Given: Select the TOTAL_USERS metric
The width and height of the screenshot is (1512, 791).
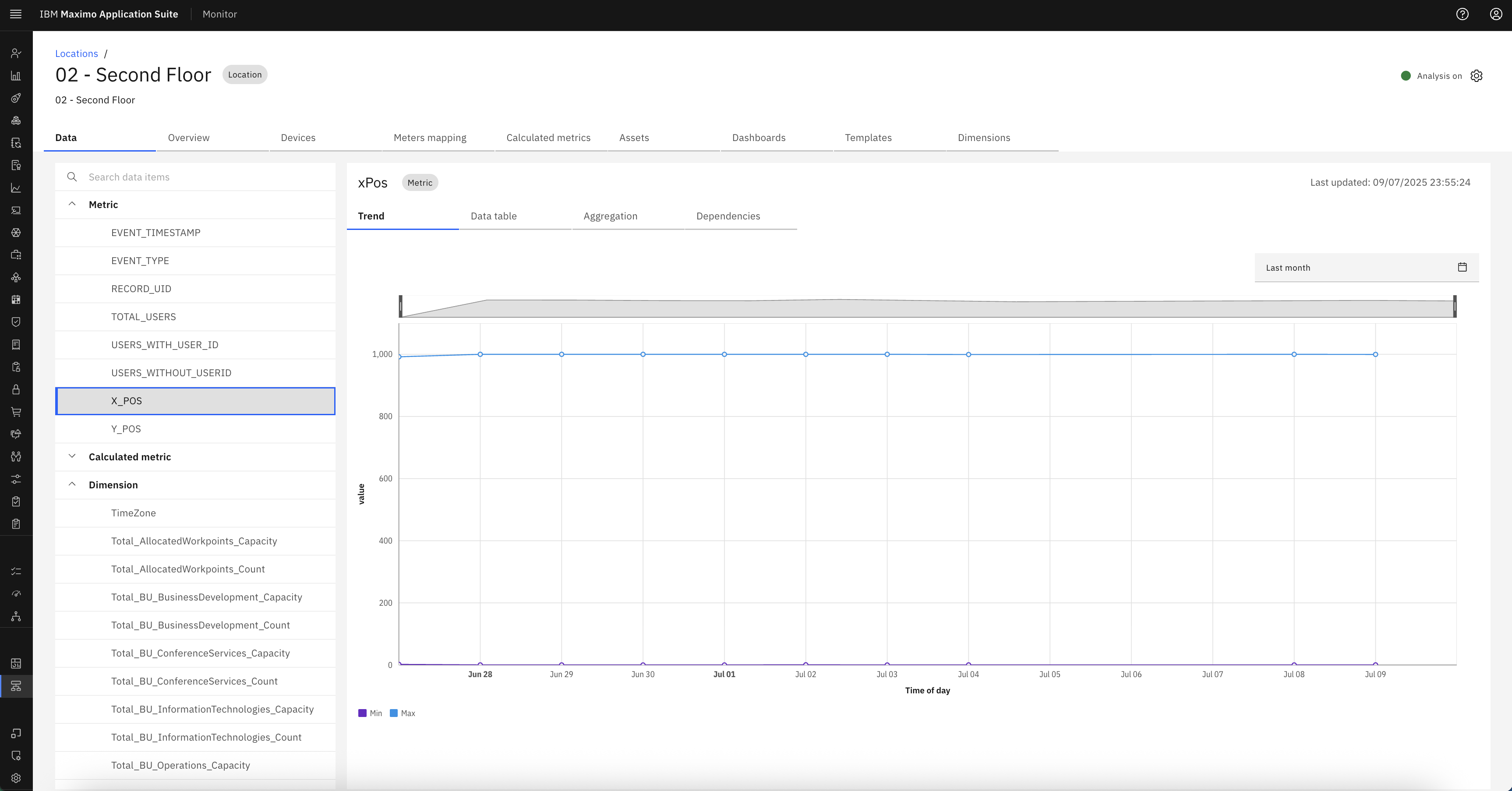Looking at the screenshot, I should click(x=195, y=317).
